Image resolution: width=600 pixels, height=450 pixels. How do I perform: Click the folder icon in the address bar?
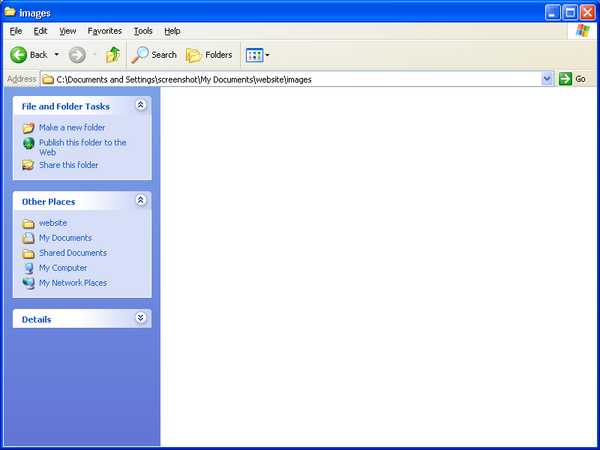(48, 79)
